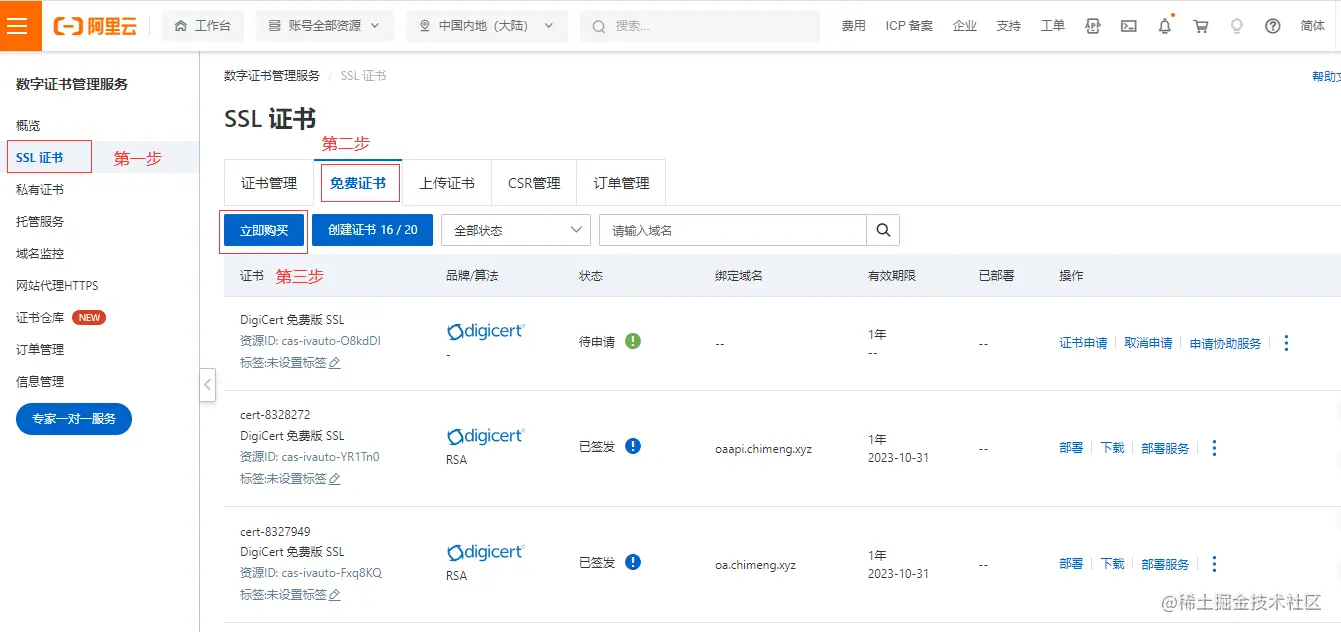Open ICP 备案 header link
Image resolution: width=1341 pixels, height=632 pixels.
(x=909, y=26)
